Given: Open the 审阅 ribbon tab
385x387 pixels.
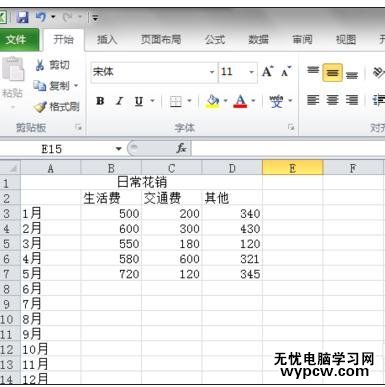Looking at the screenshot, I should [x=302, y=40].
